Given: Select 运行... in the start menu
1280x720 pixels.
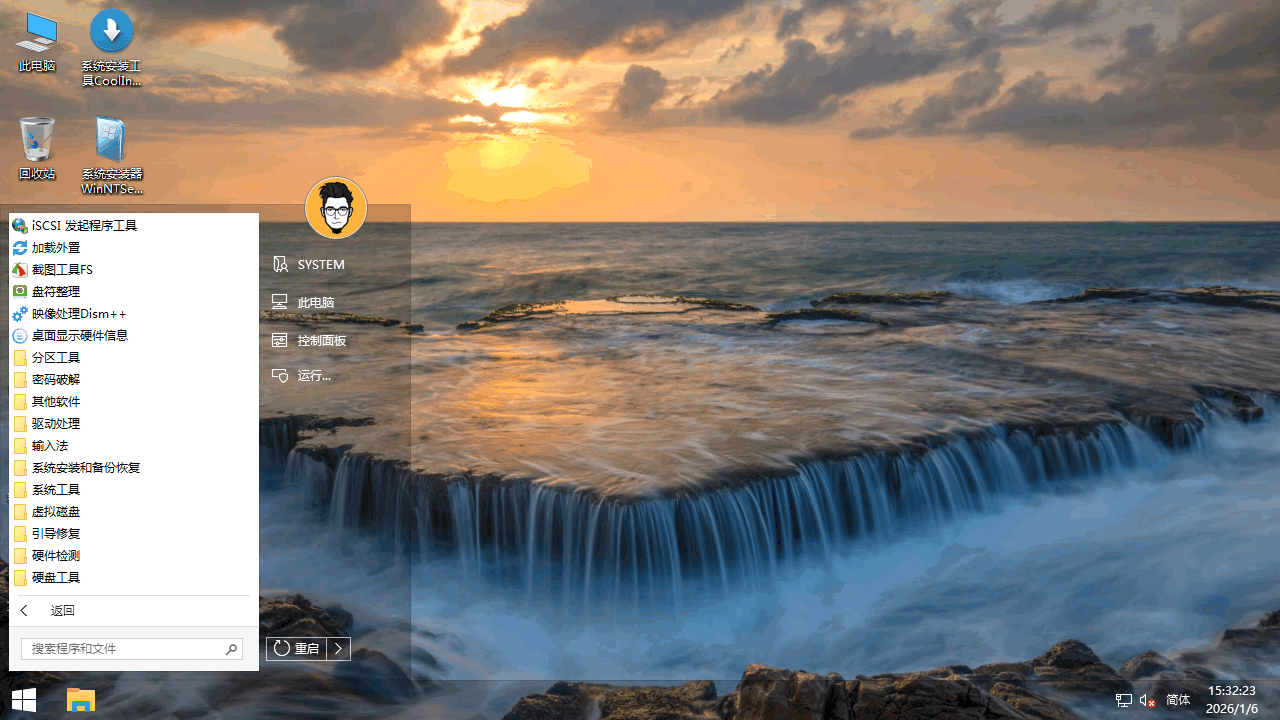Looking at the screenshot, I should [314, 376].
